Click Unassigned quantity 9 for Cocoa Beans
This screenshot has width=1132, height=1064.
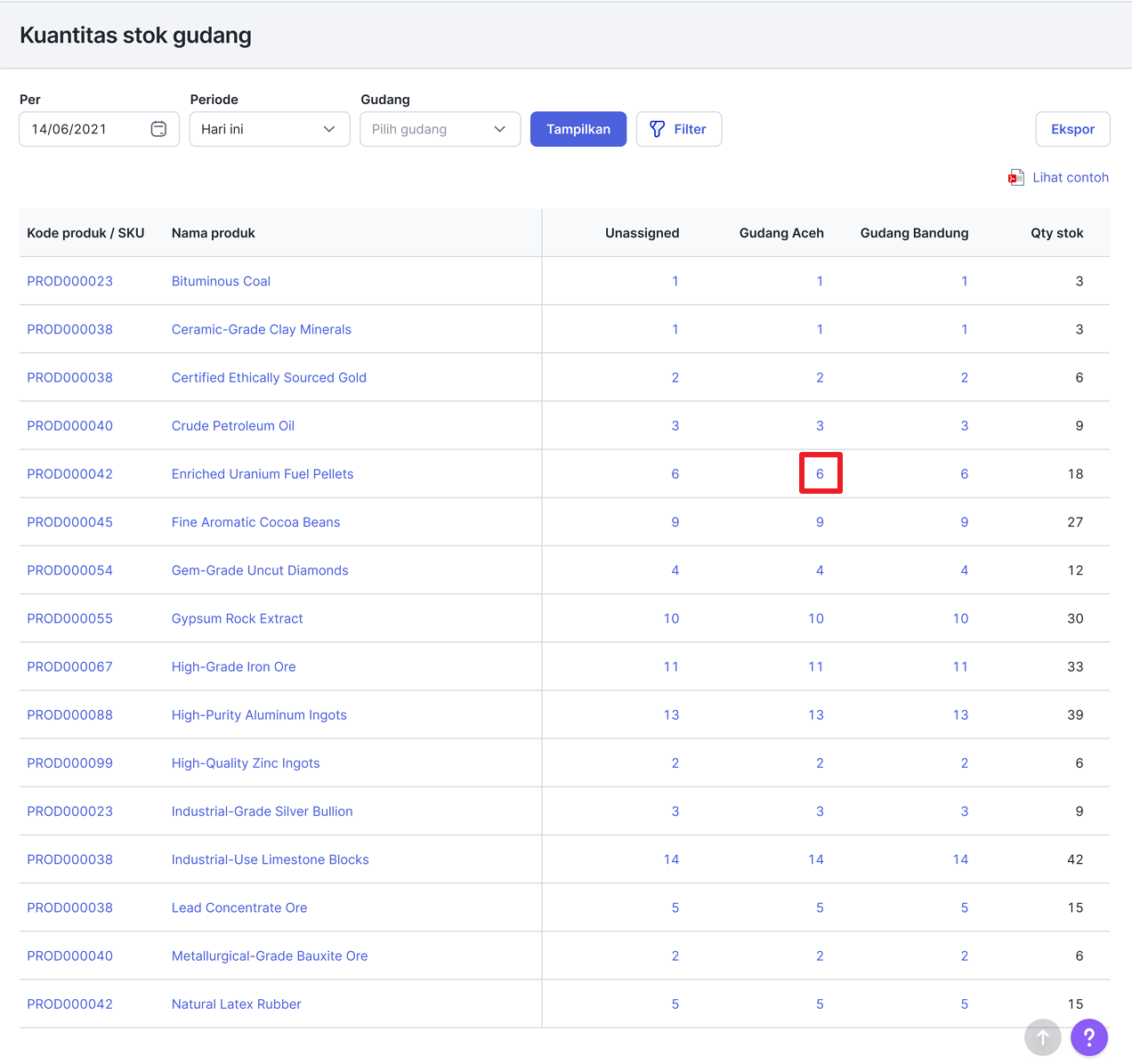click(675, 522)
